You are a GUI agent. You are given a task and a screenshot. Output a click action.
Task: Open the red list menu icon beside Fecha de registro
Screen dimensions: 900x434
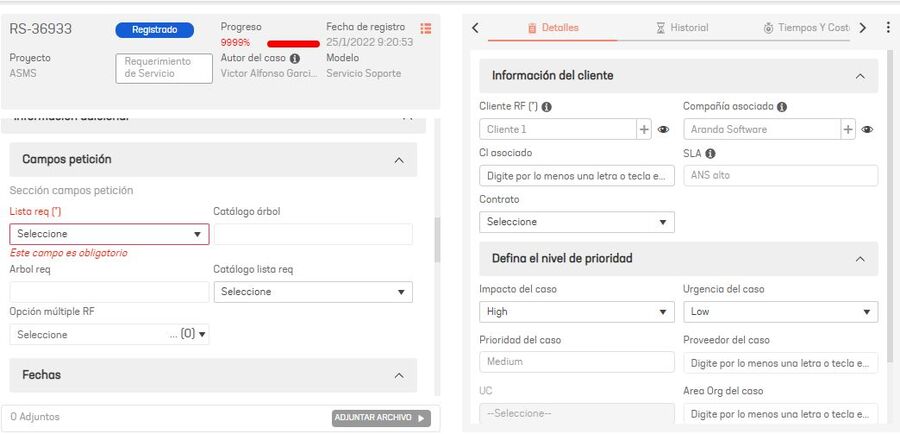click(x=426, y=28)
